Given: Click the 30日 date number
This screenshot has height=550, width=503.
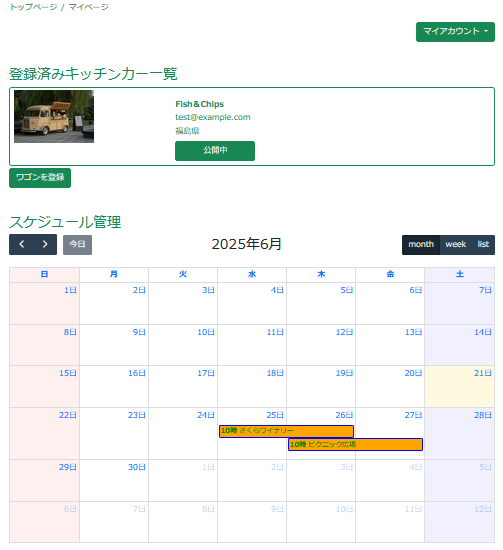Looking at the screenshot, I should (x=137, y=467).
